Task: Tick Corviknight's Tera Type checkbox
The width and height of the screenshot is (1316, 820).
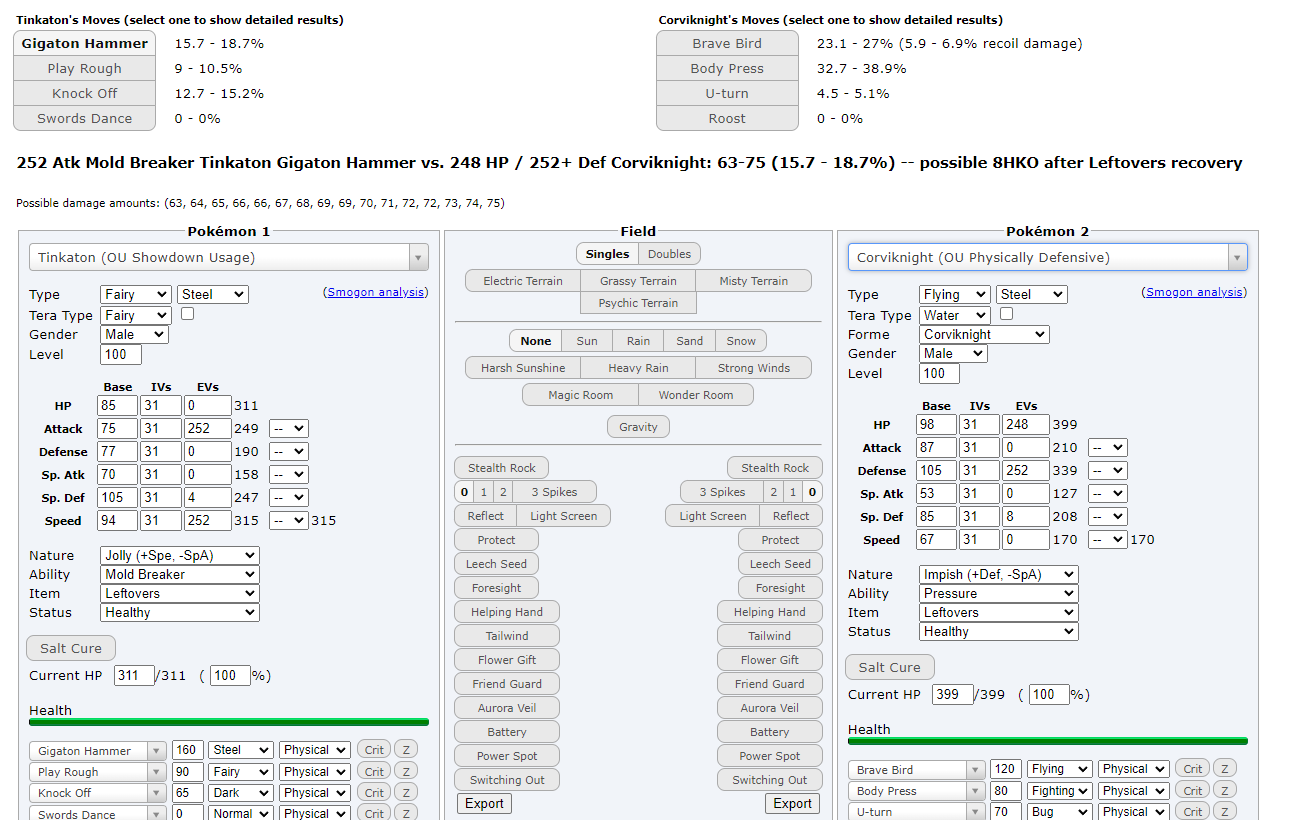Action: pos(1006,314)
